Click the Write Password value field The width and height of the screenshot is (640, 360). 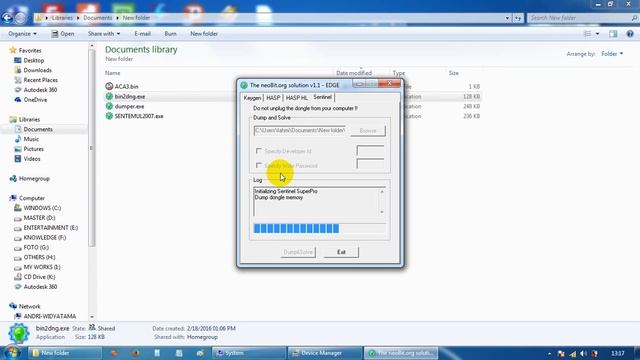(x=370, y=164)
